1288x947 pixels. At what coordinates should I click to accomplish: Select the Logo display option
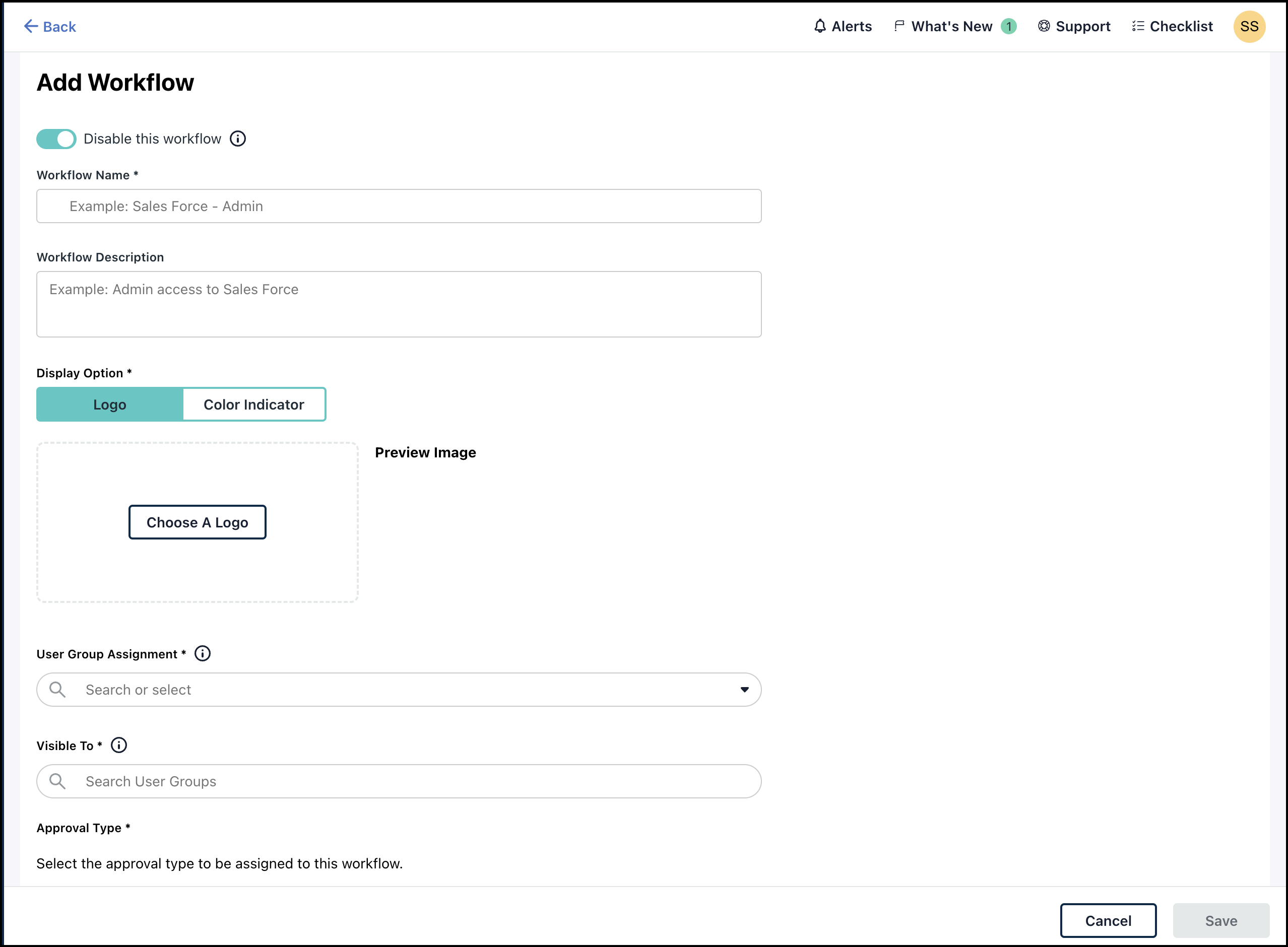click(109, 404)
